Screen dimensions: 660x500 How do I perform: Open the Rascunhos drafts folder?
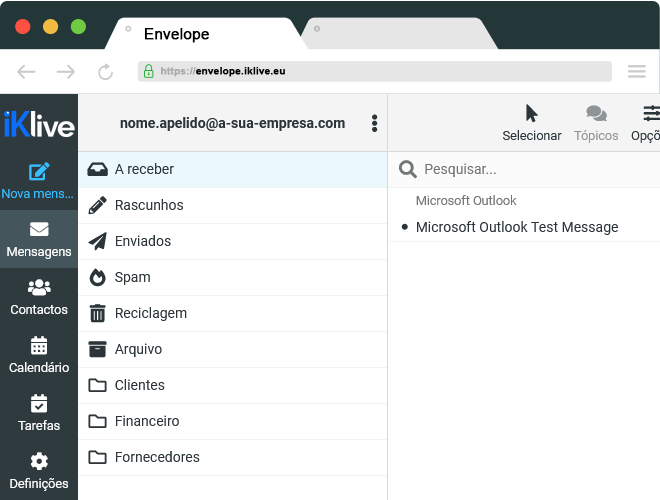click(x=149, y=205)
